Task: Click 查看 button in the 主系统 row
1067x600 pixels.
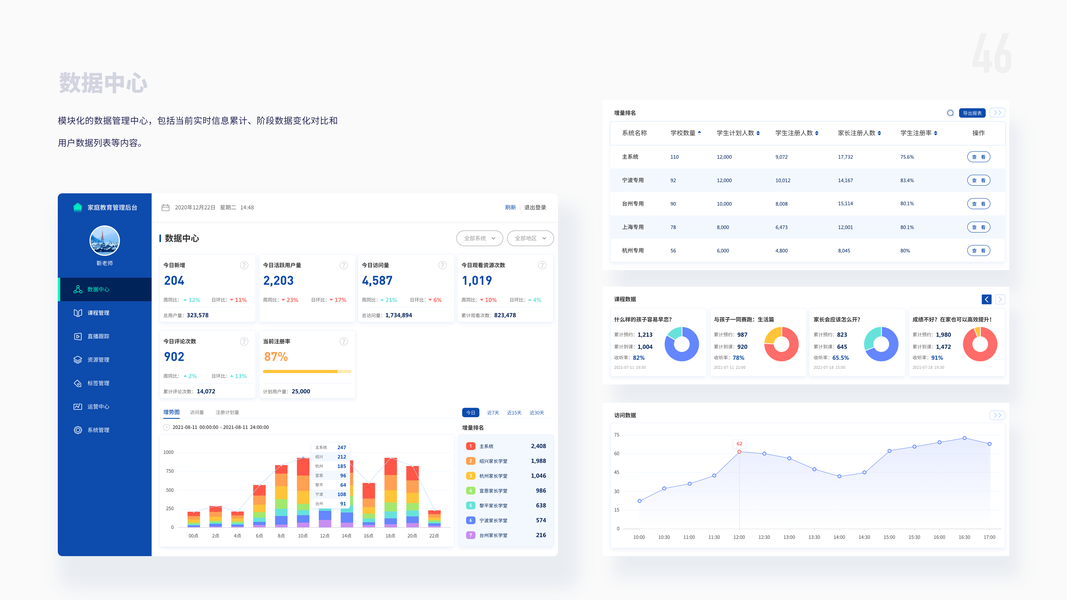Action: click(x=979, y=157)
